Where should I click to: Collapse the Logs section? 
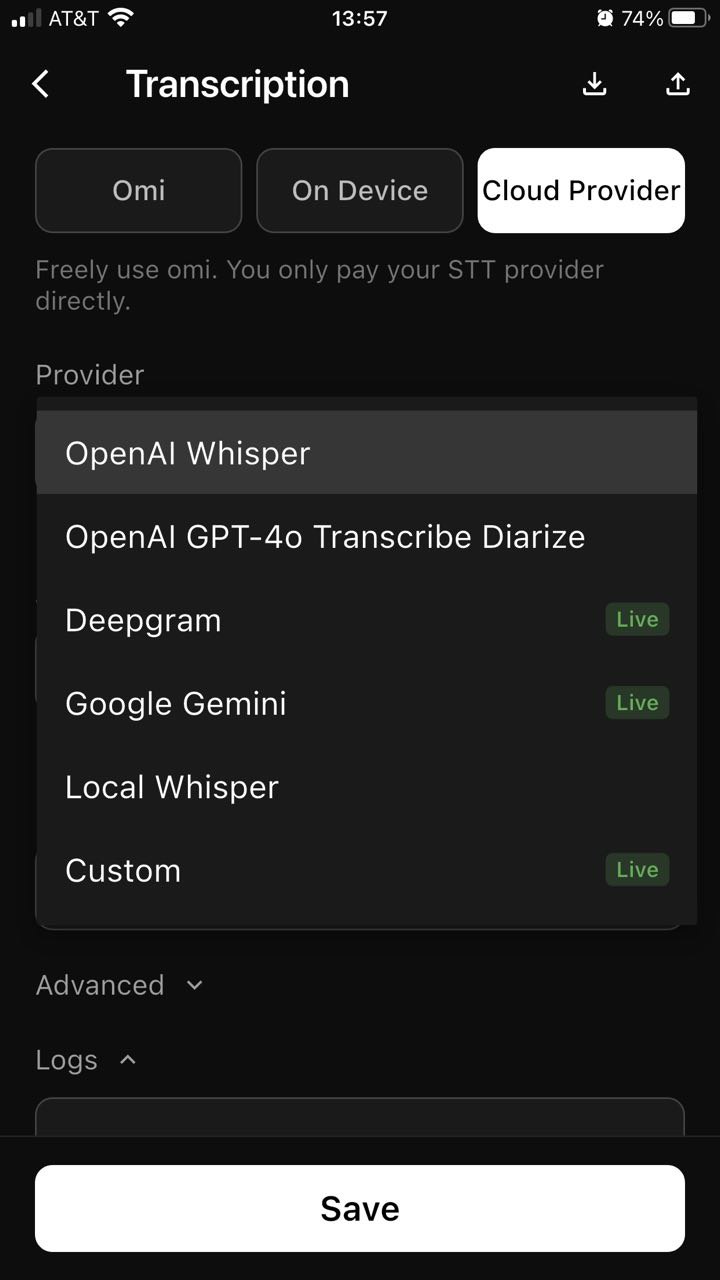pyautogui.click(x=86, y=1060)
